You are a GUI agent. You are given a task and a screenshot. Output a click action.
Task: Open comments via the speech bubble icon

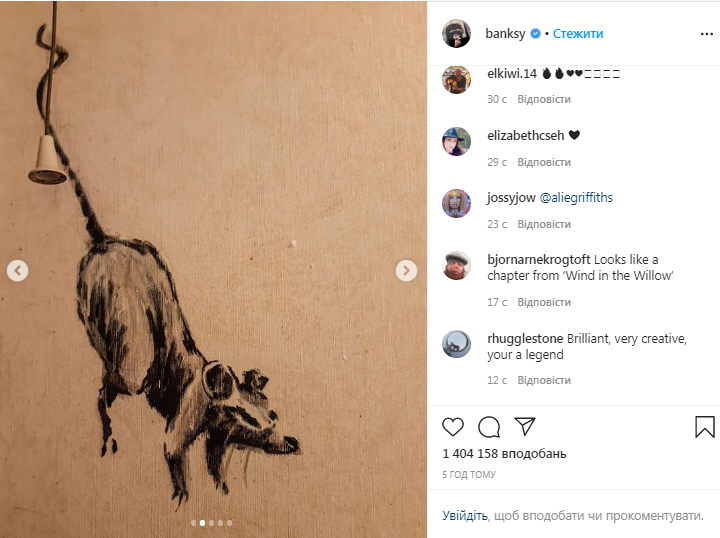point(489,427)
